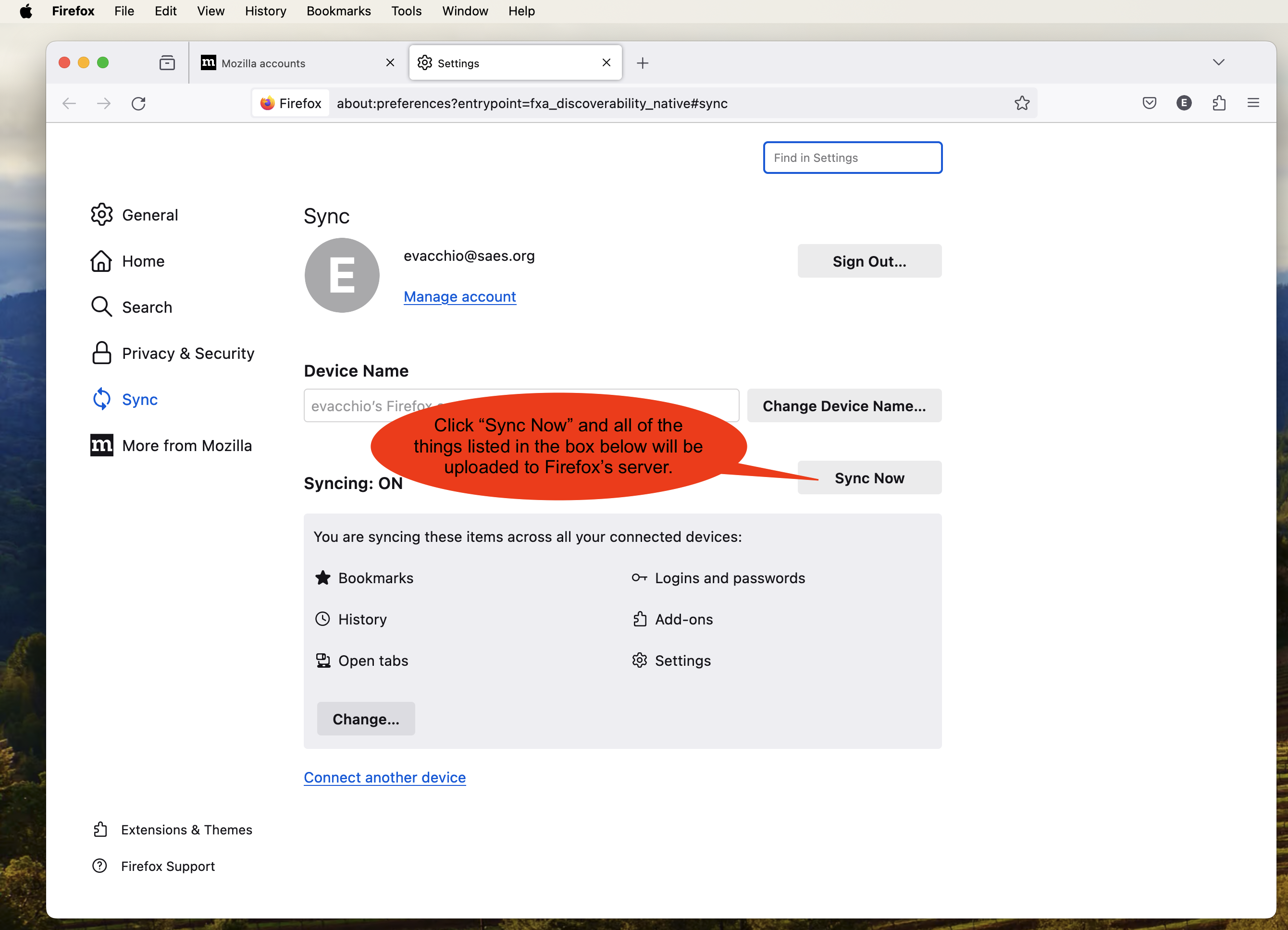1288x930 pixels.
Task: Open the Bookmarks menu in menu bar
Action: click(x=338, y=12)
